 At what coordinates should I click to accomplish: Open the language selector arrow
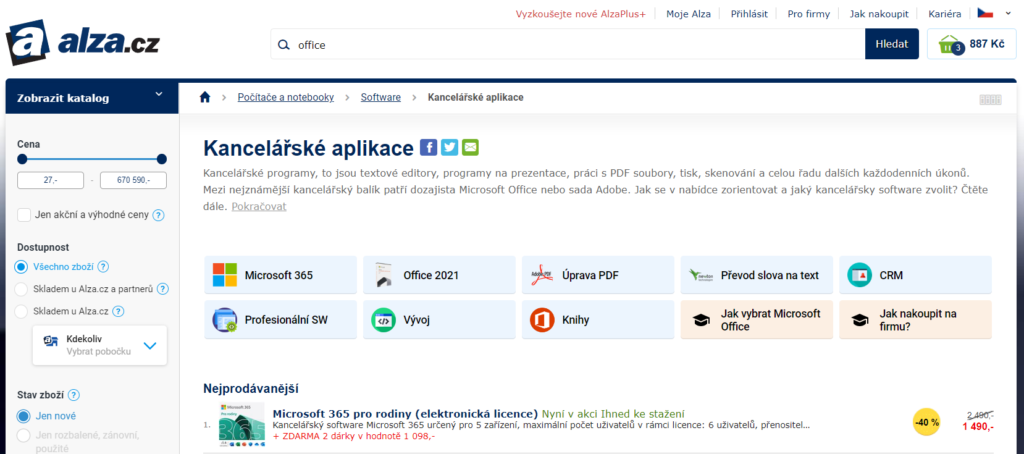pyautogui.click(x=1006, y=13)
